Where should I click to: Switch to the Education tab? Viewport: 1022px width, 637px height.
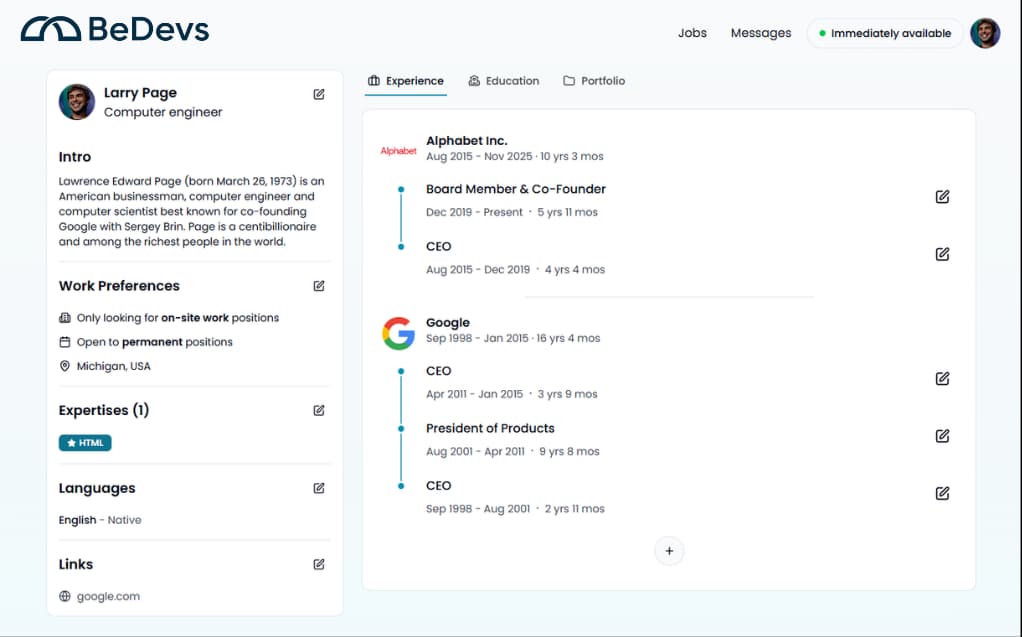click(x=504, y=80)
